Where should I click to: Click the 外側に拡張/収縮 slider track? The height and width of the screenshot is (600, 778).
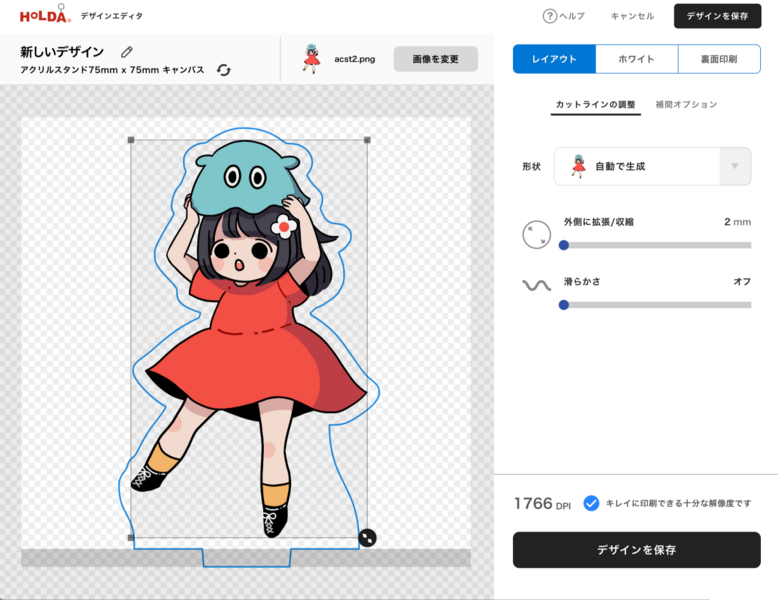click(x=655, y=245)
